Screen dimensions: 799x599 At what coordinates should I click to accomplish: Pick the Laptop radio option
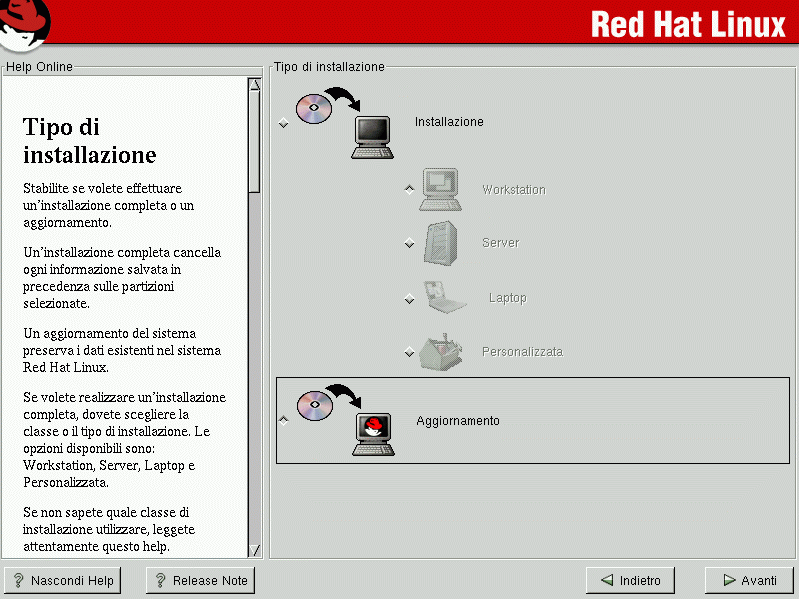(x=409, y=298)
